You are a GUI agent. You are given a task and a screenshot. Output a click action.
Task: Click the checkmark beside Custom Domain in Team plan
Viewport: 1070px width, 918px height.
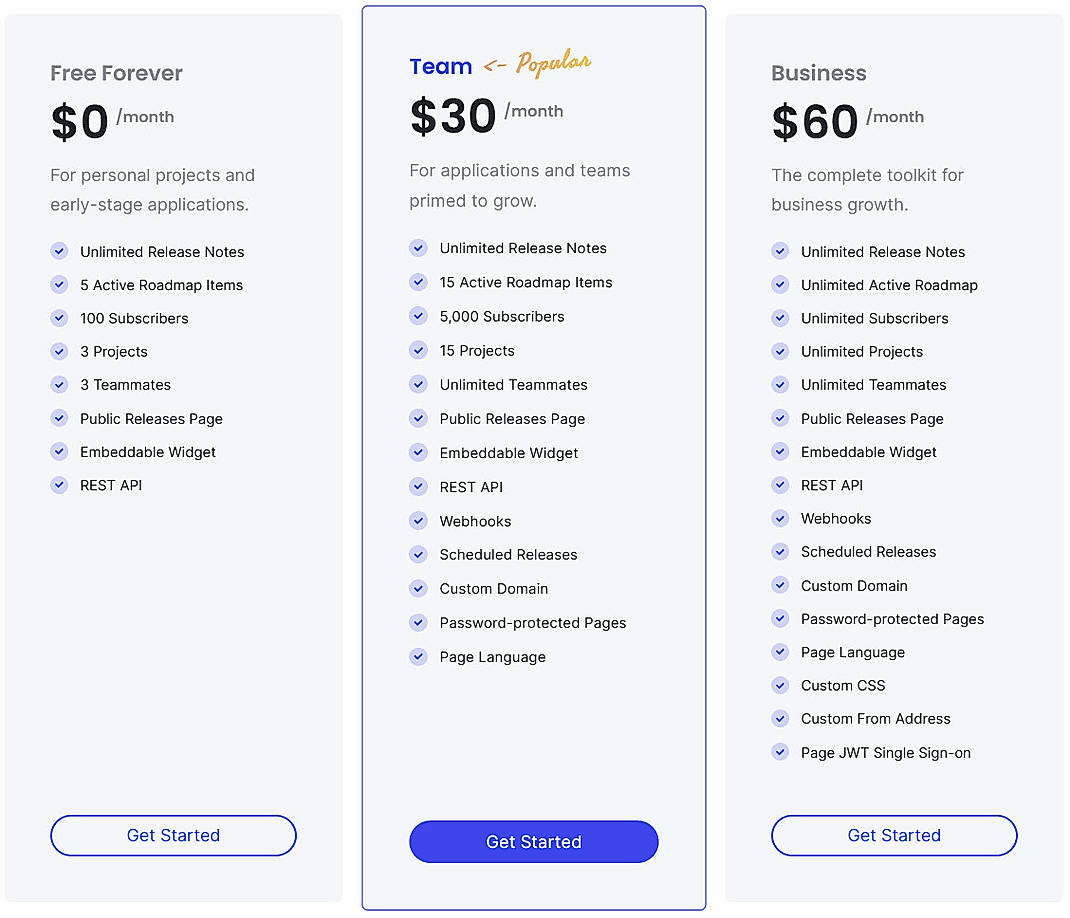[418, 588]
